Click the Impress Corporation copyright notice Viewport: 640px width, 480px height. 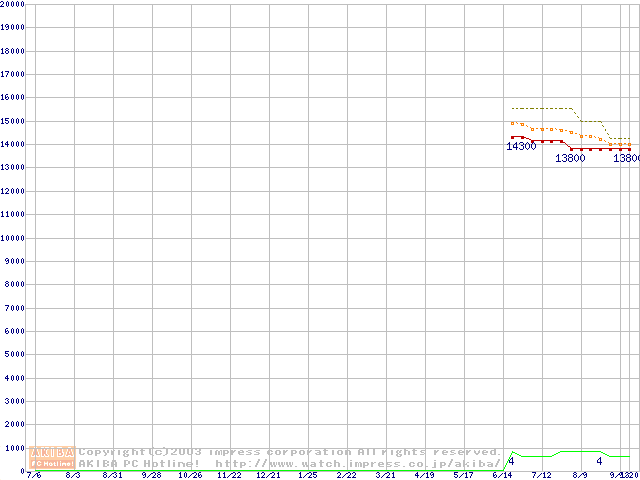click(290, 452)
